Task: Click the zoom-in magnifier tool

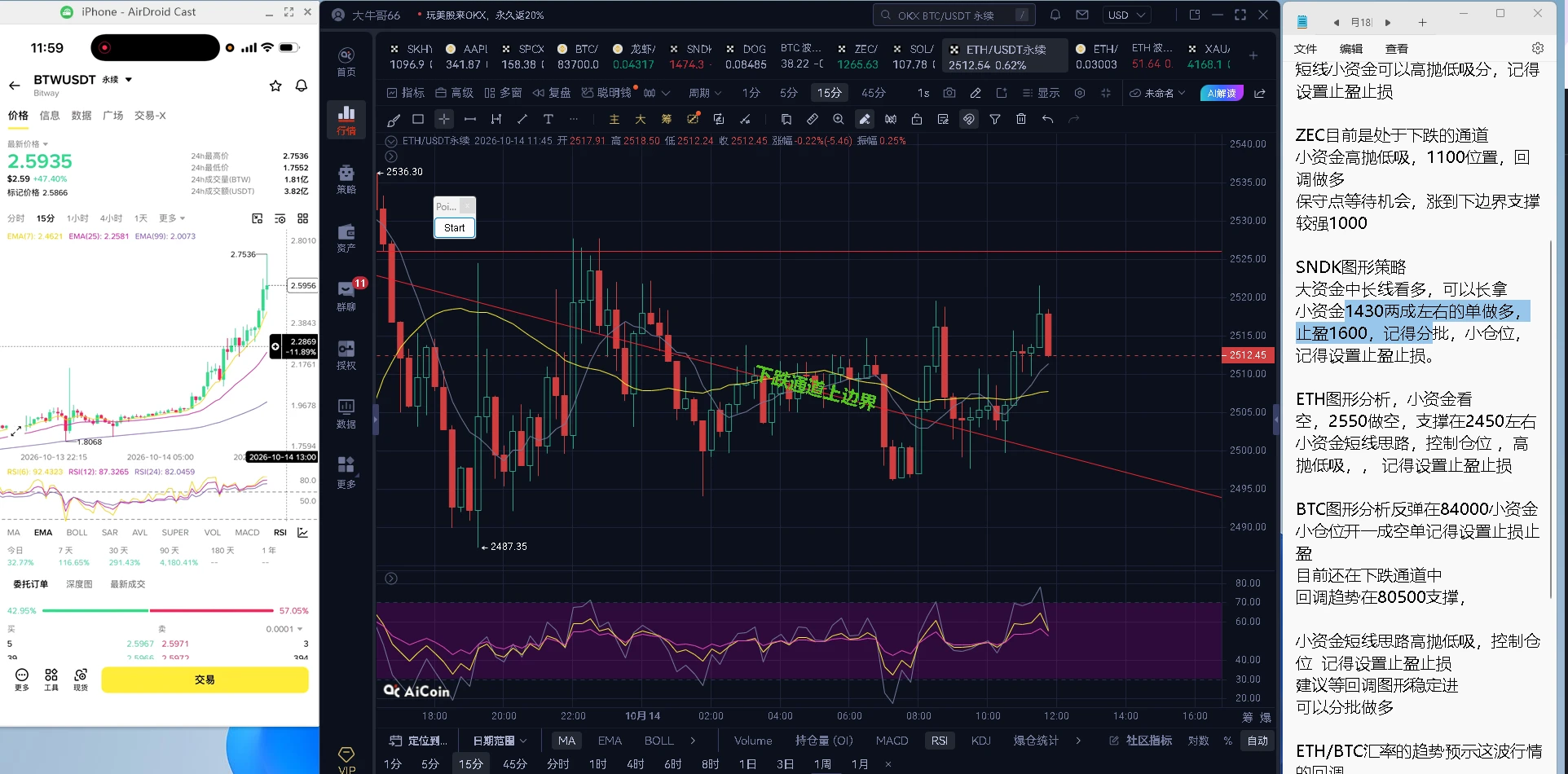Action: pyautogui.click(x=839, y=119)
